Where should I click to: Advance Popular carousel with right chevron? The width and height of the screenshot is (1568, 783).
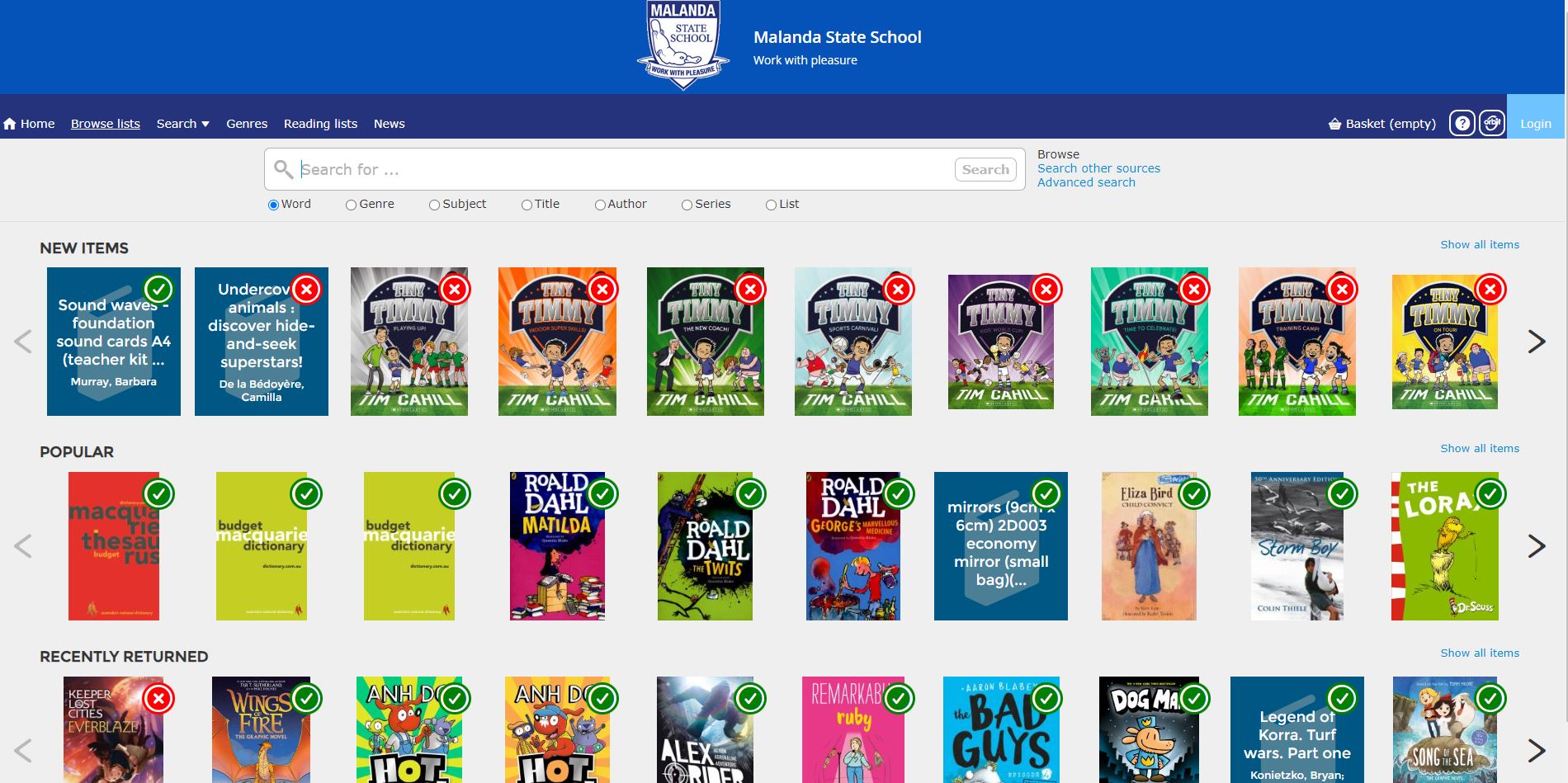1536,546
